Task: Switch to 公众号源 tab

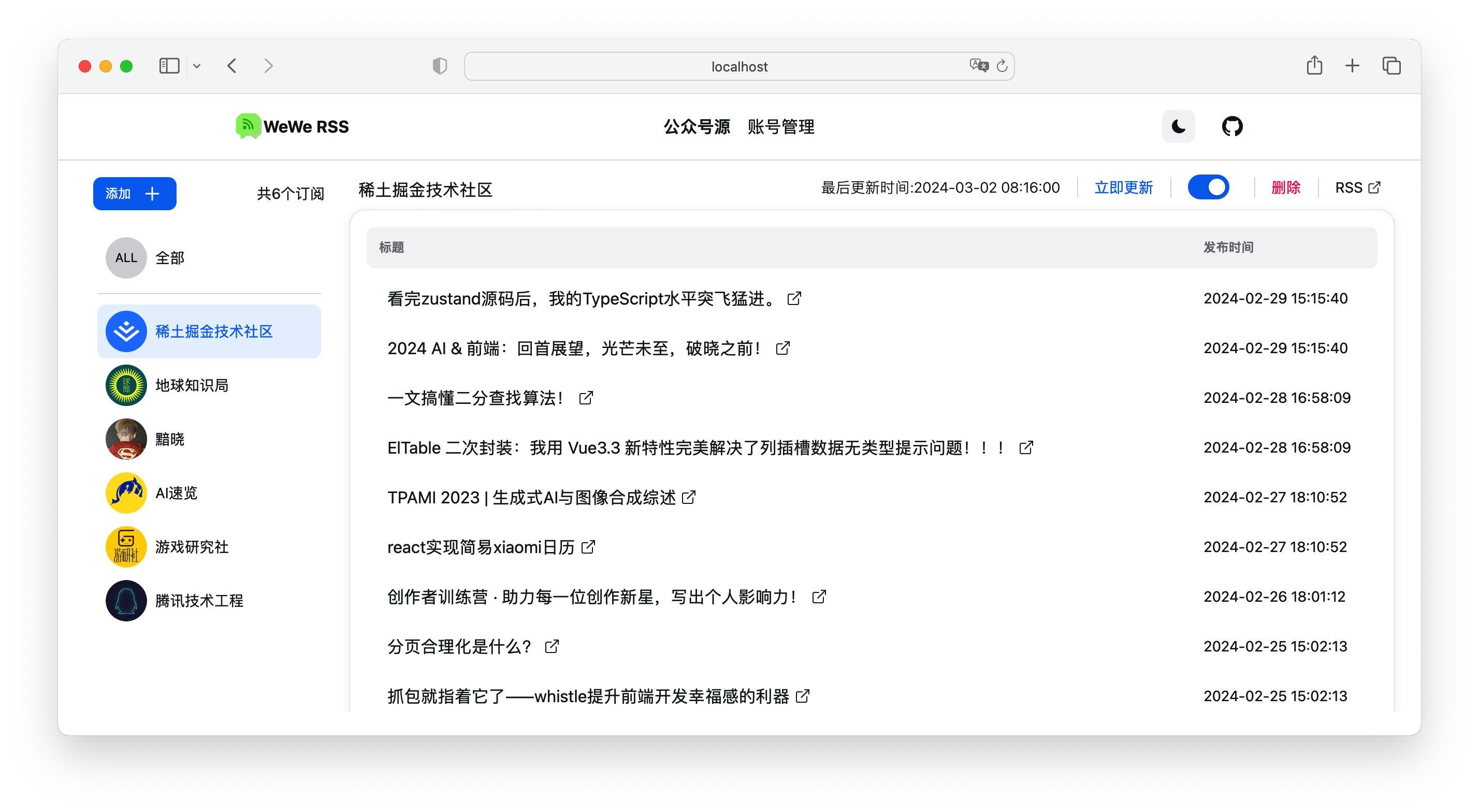Action: (x=697, y=127)
